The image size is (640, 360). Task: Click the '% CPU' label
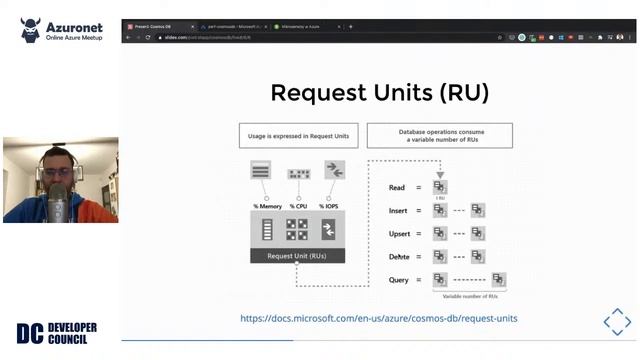298,207
